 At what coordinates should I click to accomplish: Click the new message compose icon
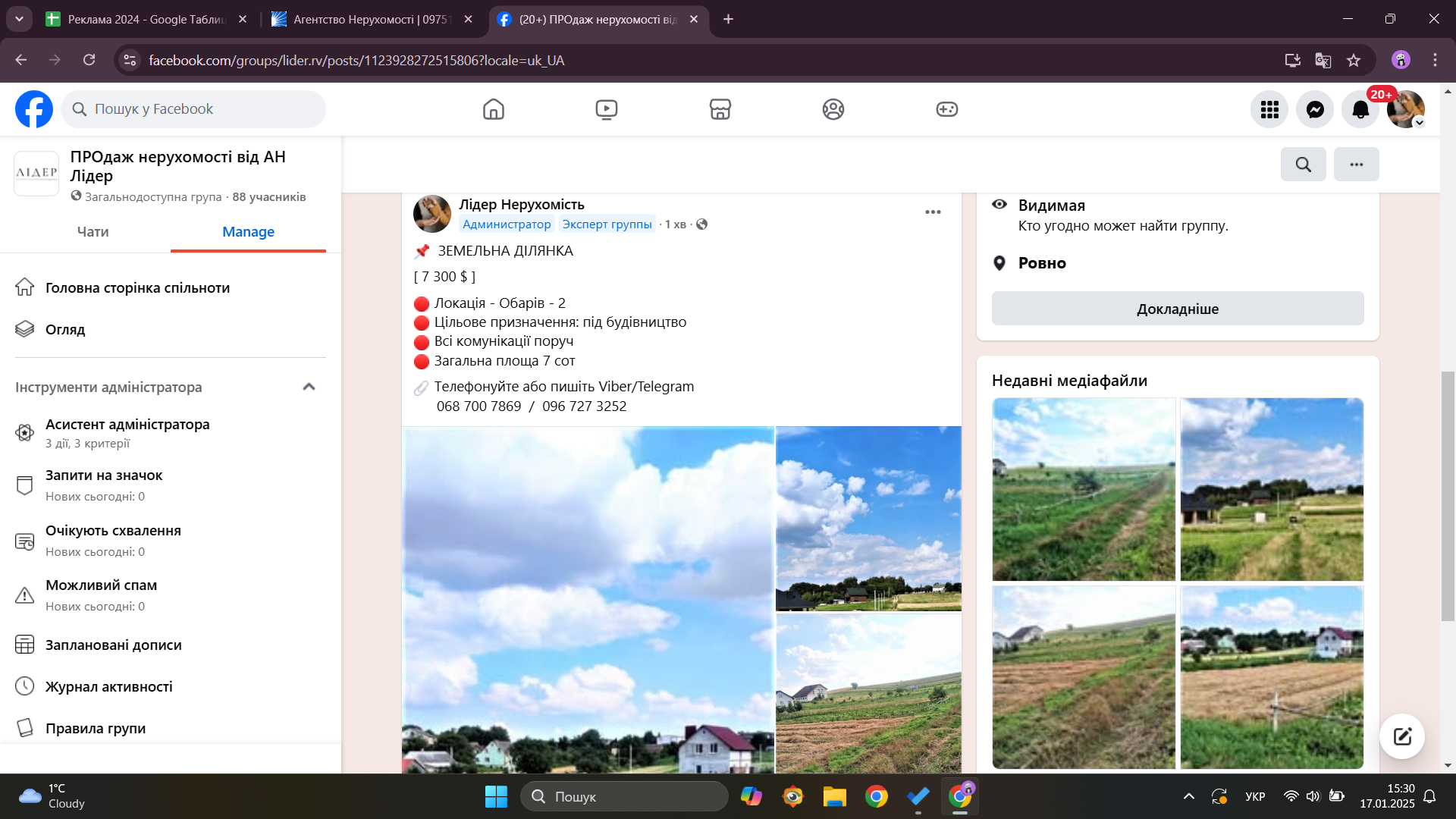(x=1401, y=736)
